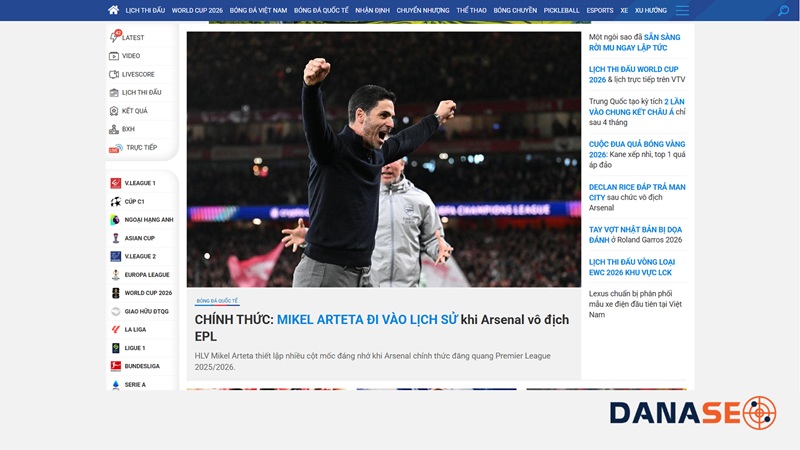This screenshot has width=800, height=450.
Task: Select the Serie A logo icon
Action: tap(116, 384)
